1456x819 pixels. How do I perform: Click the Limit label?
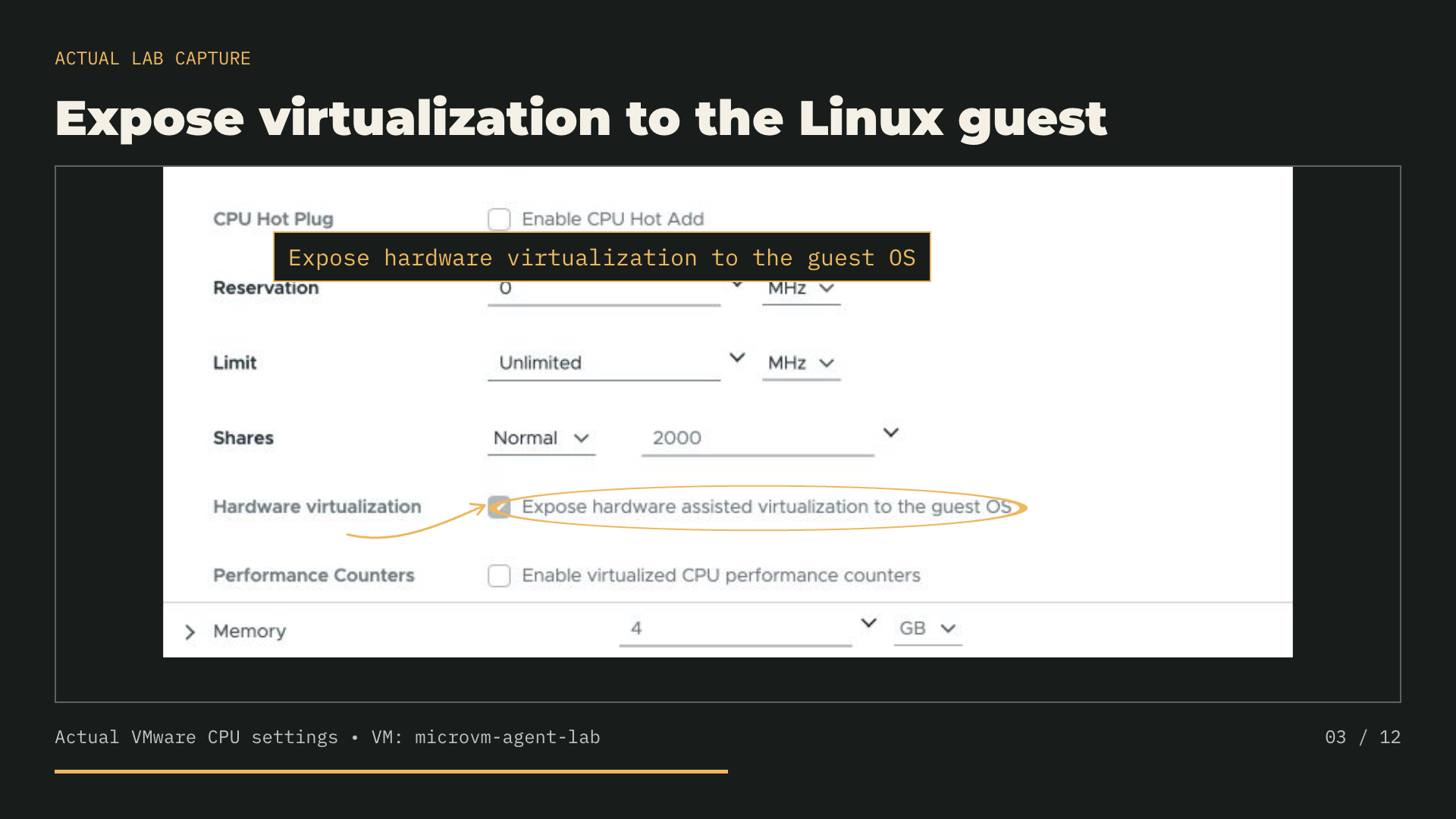point(235,363)
